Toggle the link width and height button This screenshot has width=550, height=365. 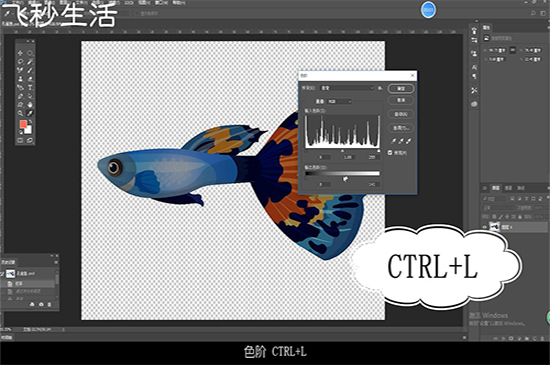pyautogui.click(x=512, y=50)
